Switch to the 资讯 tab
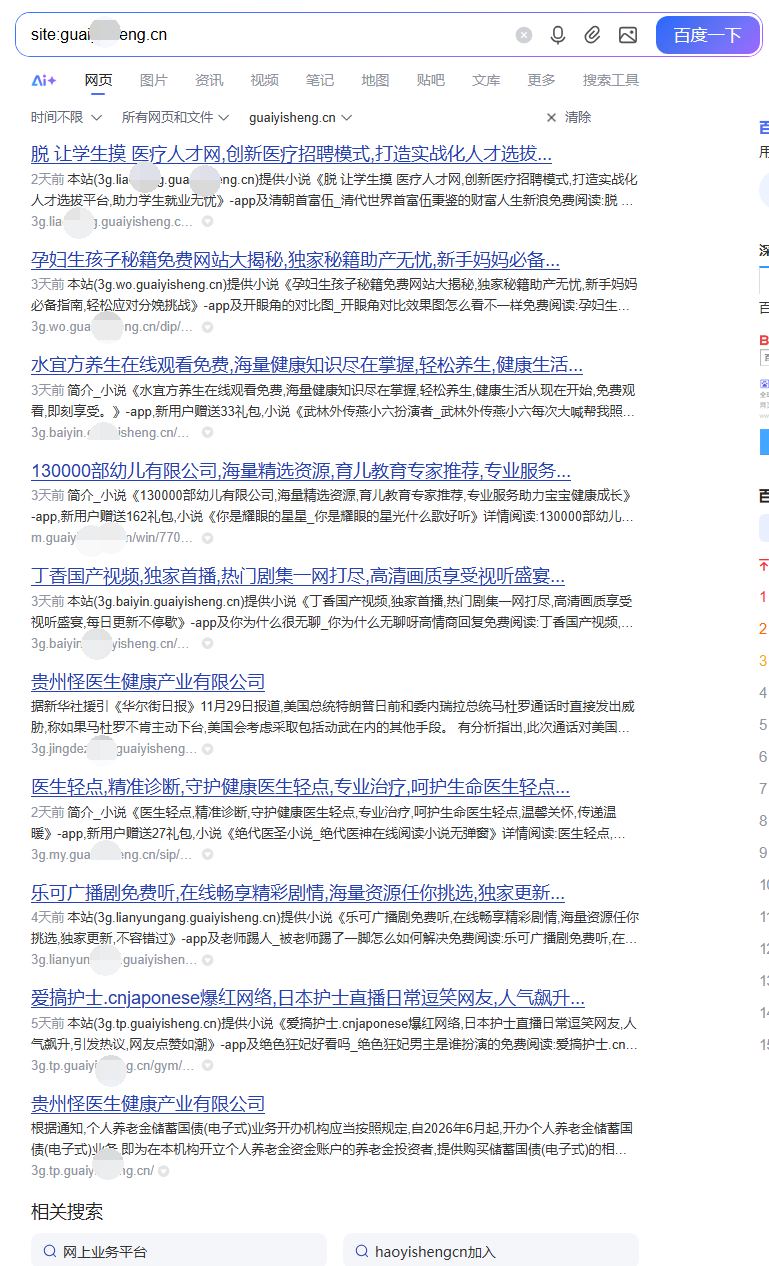This screenshot has height=1266, width=769. click(209, 80)
